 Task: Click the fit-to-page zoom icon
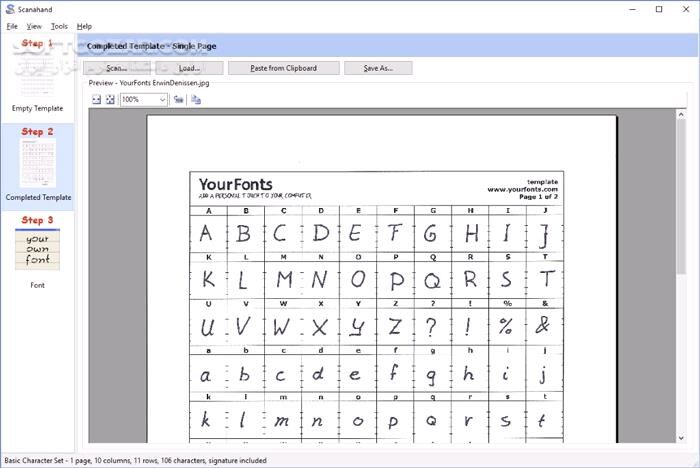[109, 100]
